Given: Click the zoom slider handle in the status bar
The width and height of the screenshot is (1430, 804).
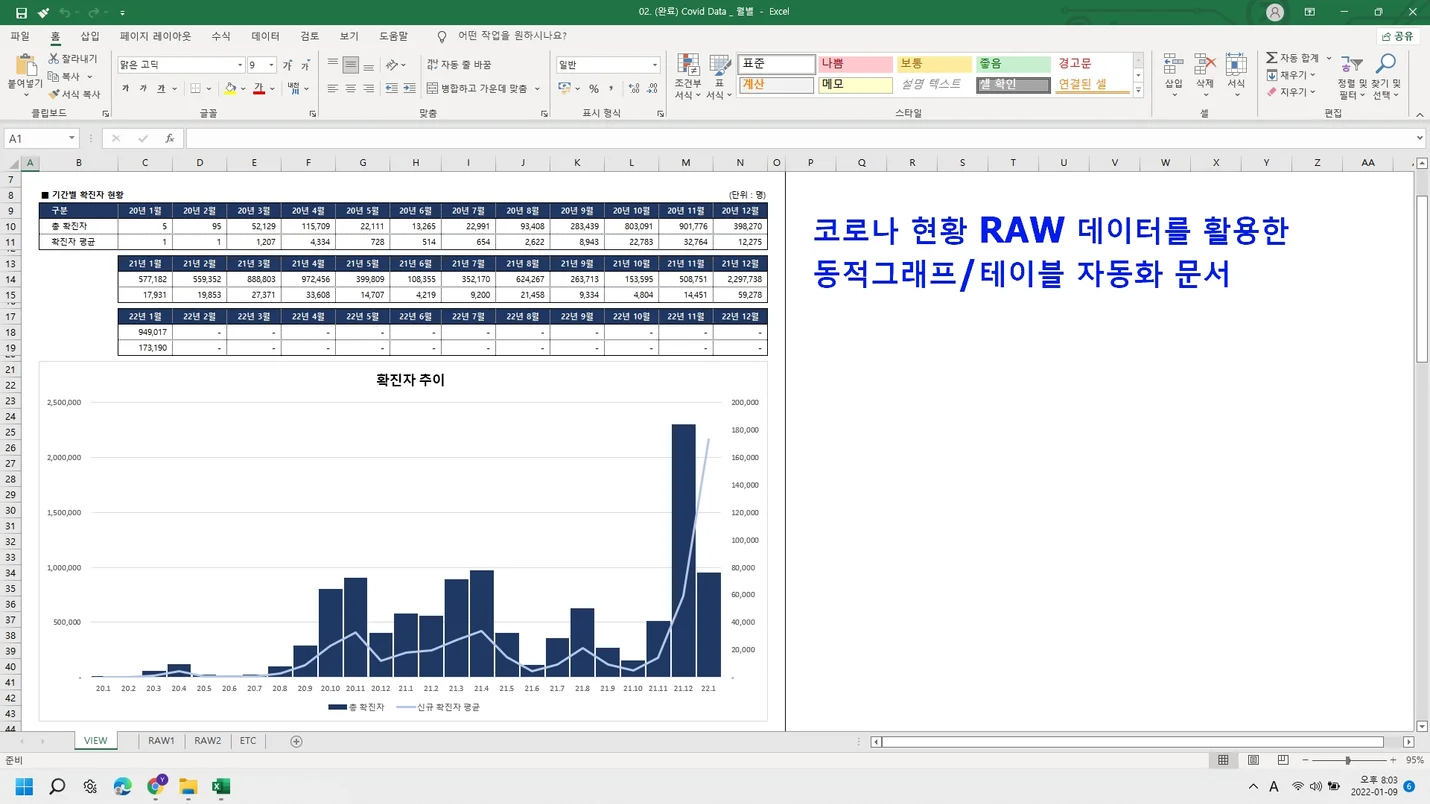Looking at the screenshot, I should pos(1347,760).
